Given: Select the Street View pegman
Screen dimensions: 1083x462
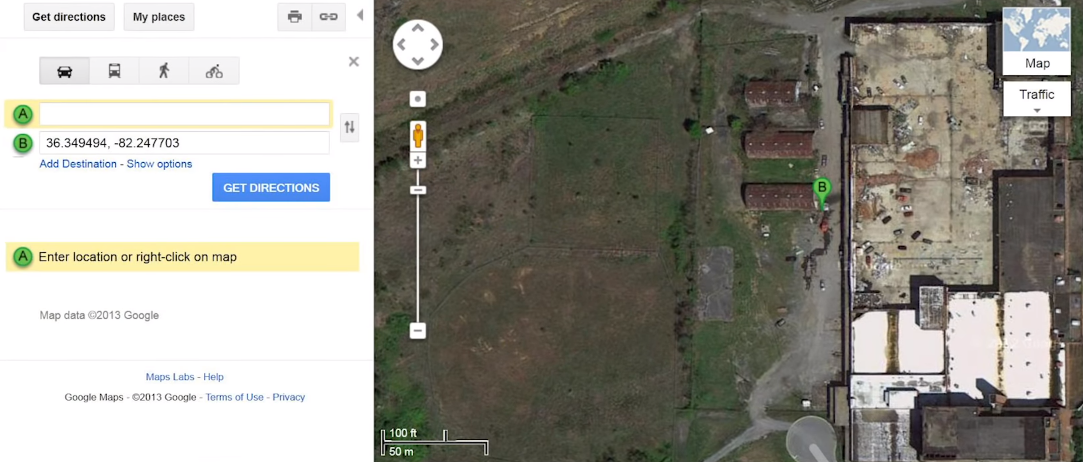Looking at the screenshot, I should point(418,134).
